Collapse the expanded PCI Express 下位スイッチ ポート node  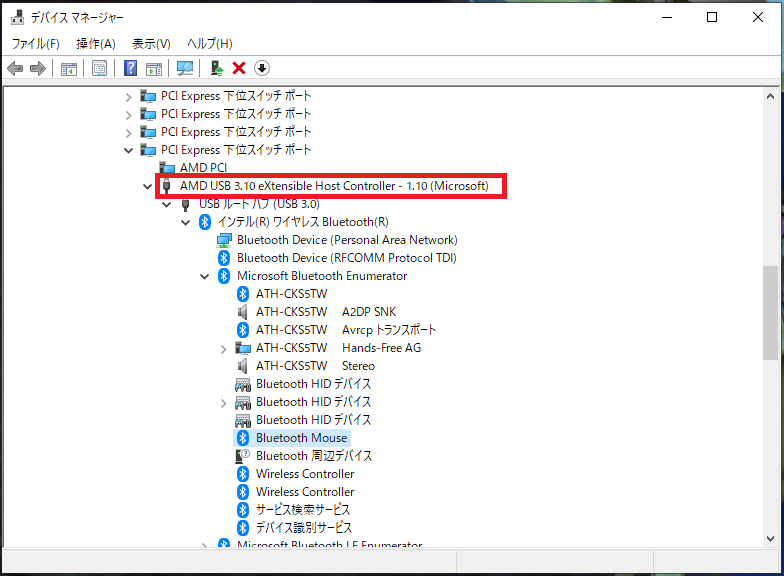click(x=128, y=150)
